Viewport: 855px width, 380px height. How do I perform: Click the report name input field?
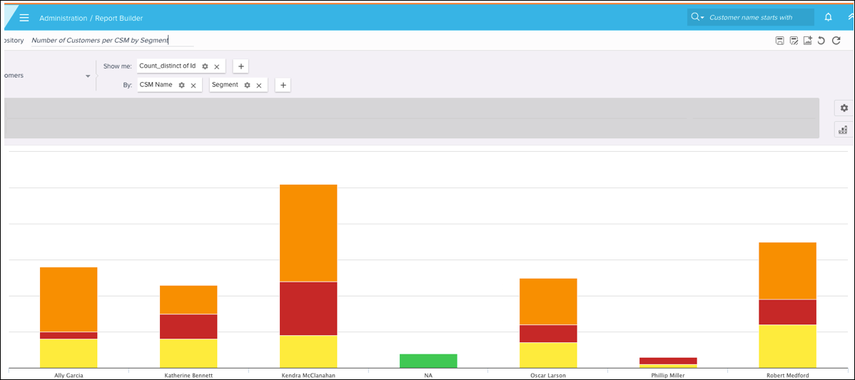tap(112, 40)
